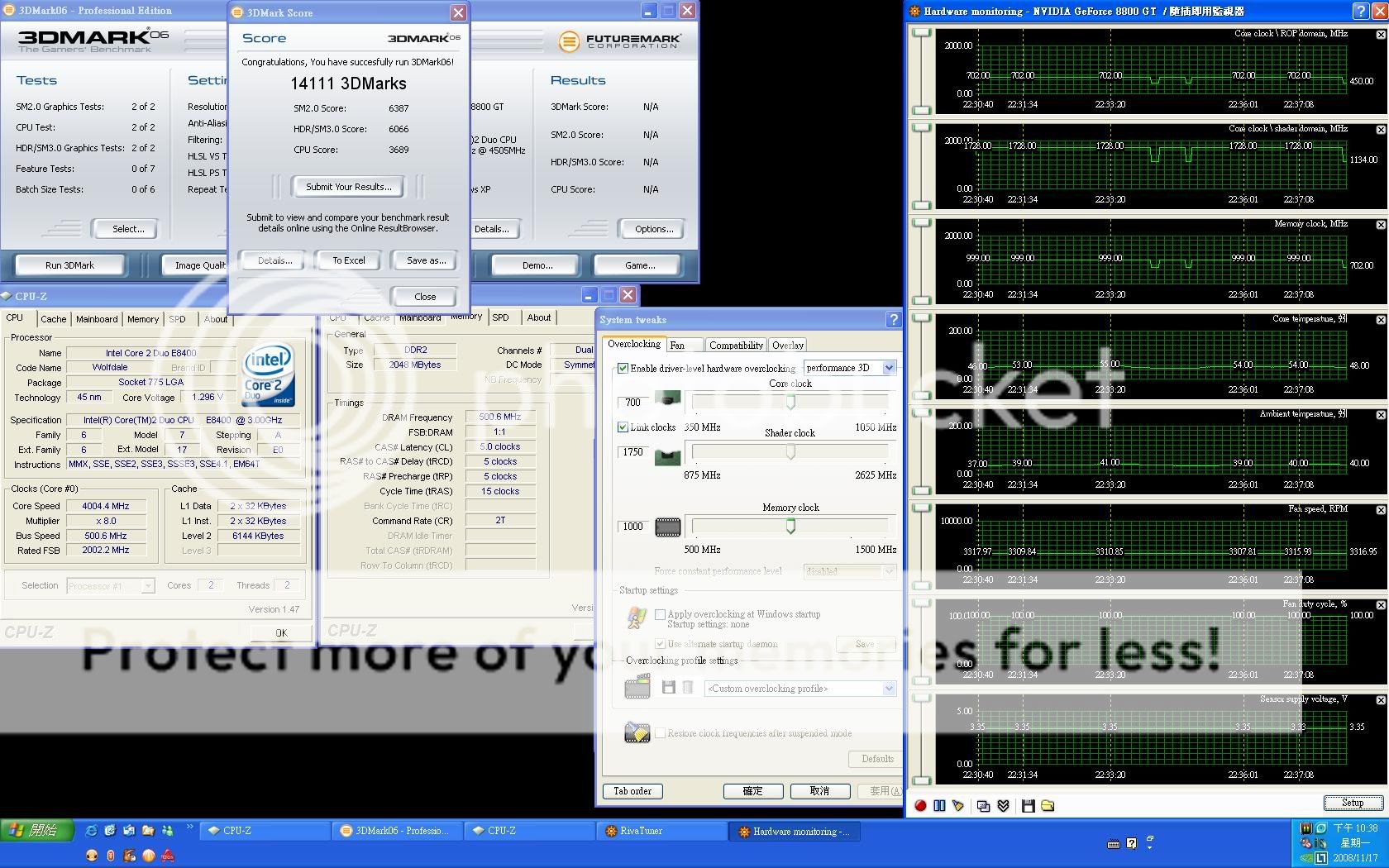Open the yellow folder icon in monitoring toolbar
The width and height of the screenshot is (1389, 868).
click(x=1048, y=805)
